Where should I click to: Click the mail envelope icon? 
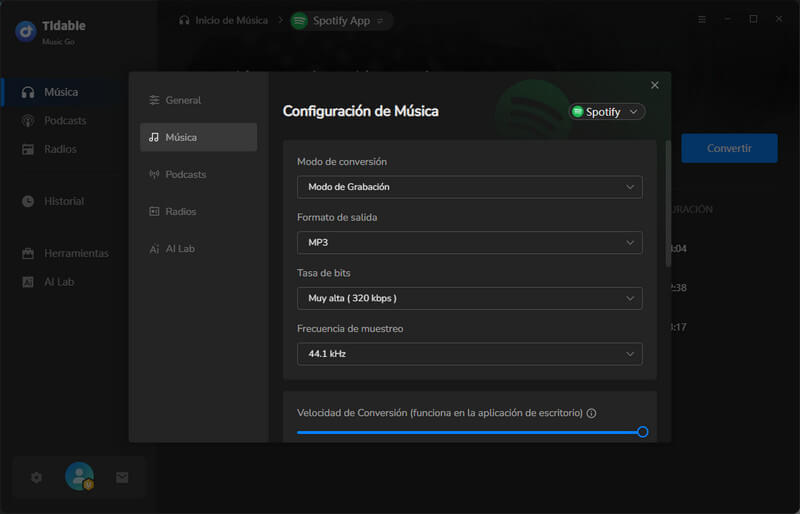(x=122, y=477)
